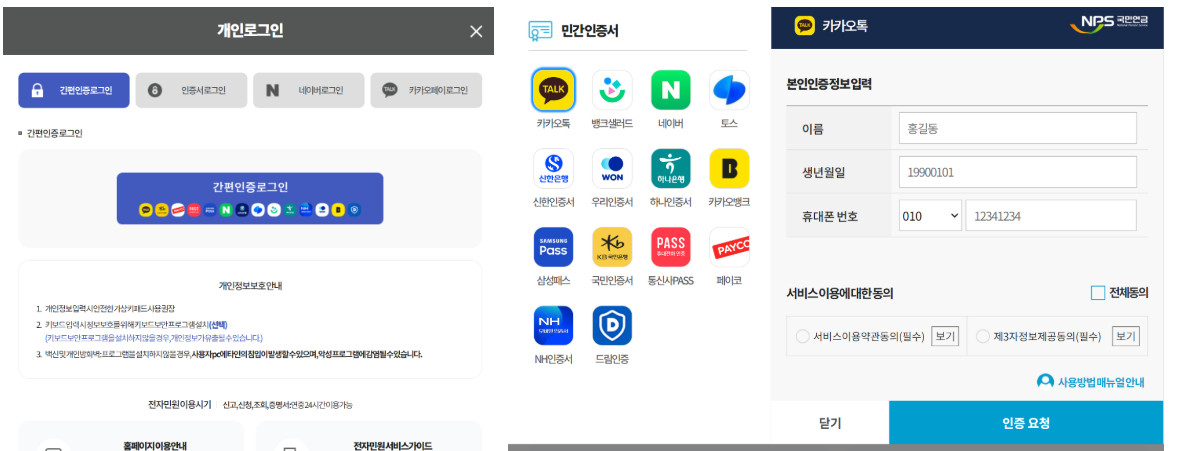
Task: Select the Naver (네이버) certificate icon
Action: point(671,90)
